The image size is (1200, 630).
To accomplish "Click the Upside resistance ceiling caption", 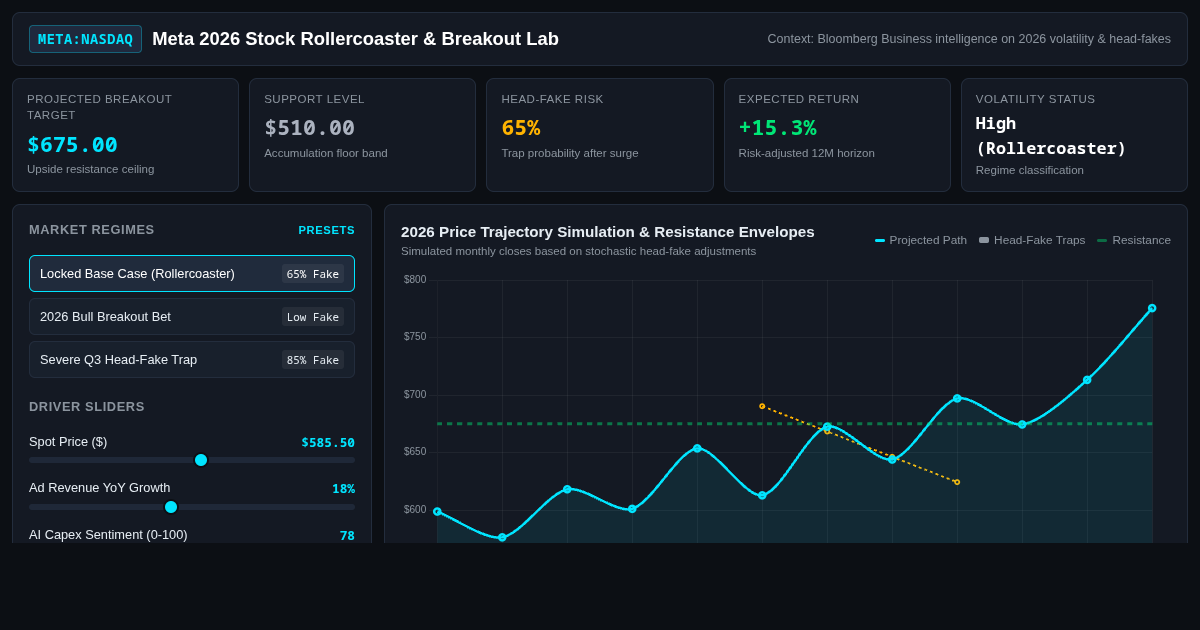I will (91, 169).
